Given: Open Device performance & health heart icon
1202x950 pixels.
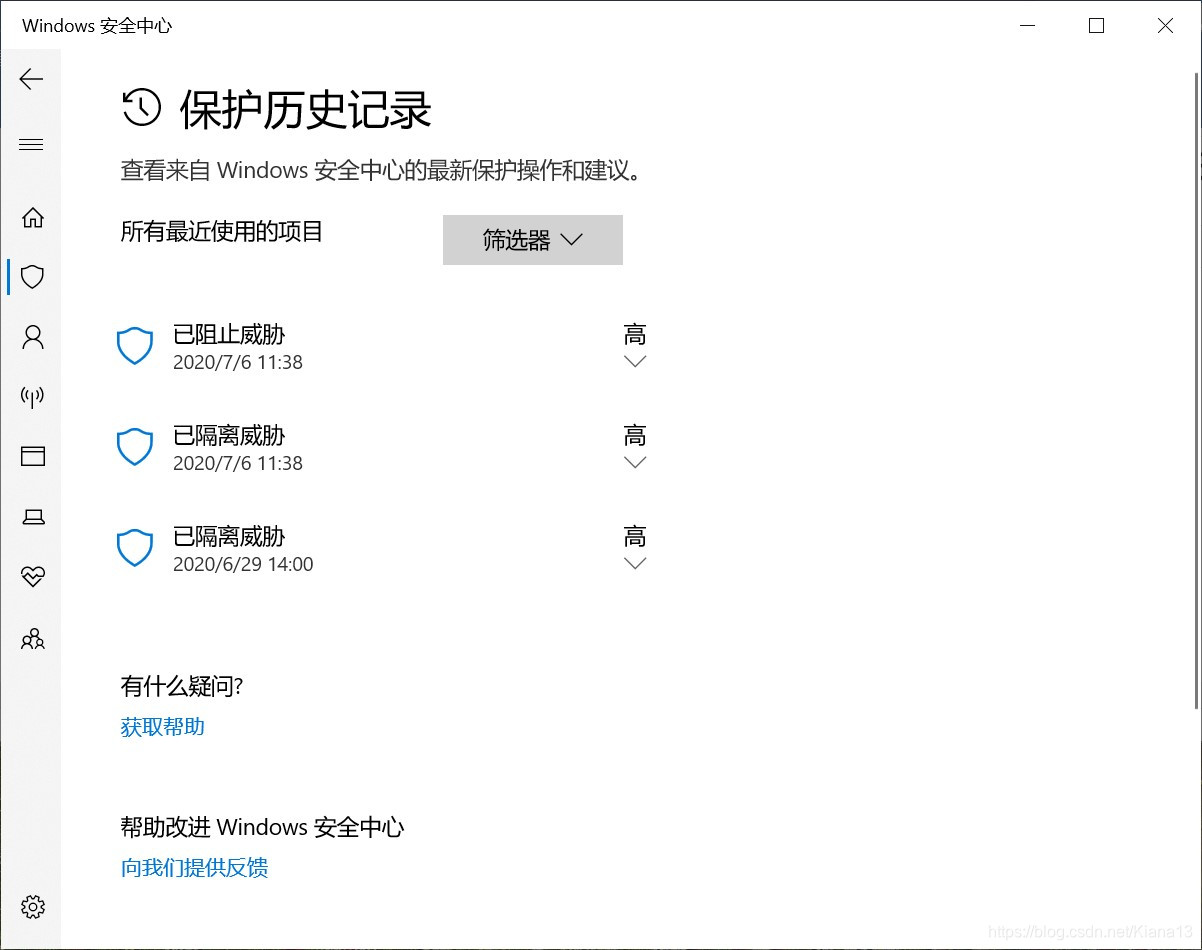Looking at the screenshot, I should (x=33, y=577).
